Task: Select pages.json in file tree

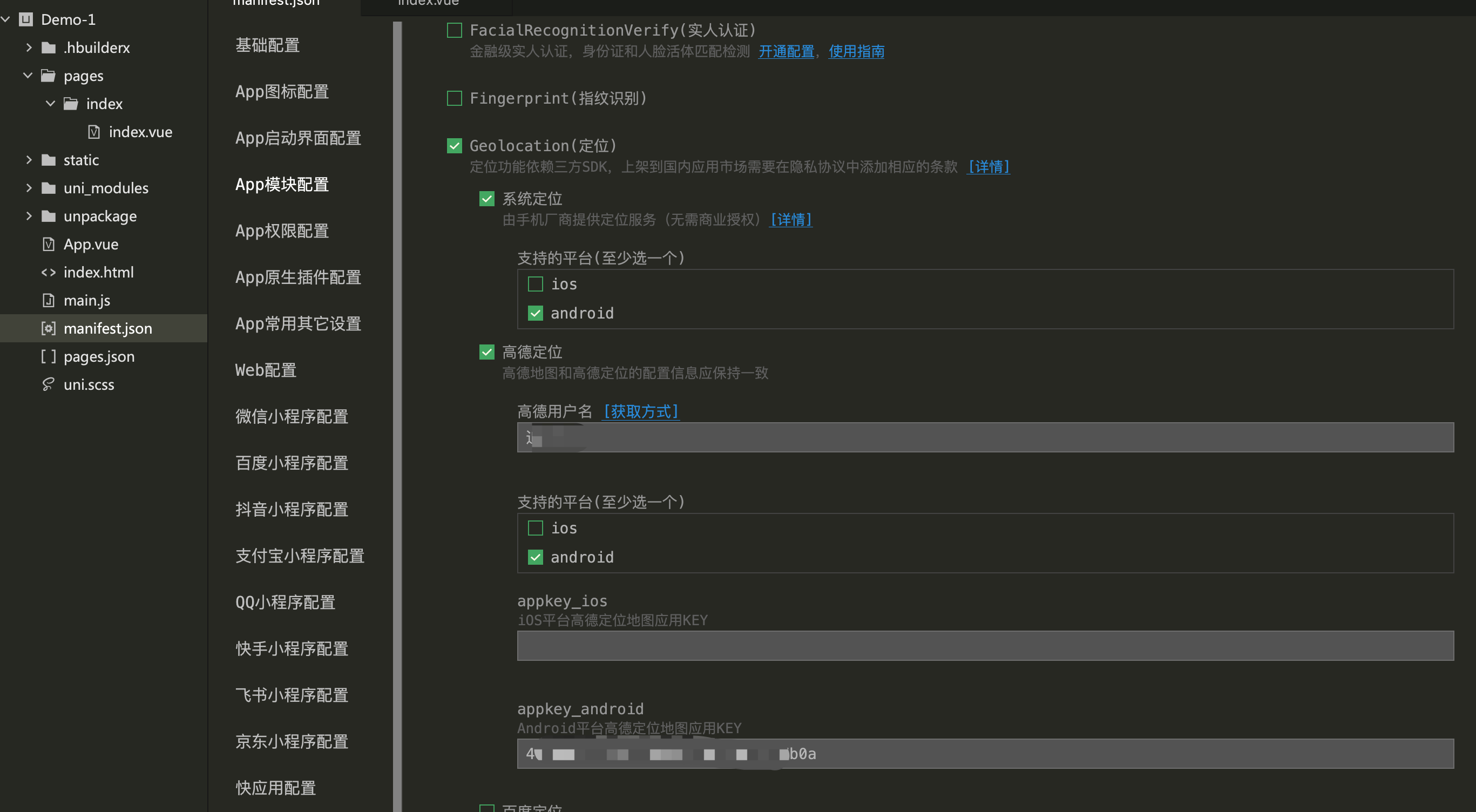Action: point(104,356)
